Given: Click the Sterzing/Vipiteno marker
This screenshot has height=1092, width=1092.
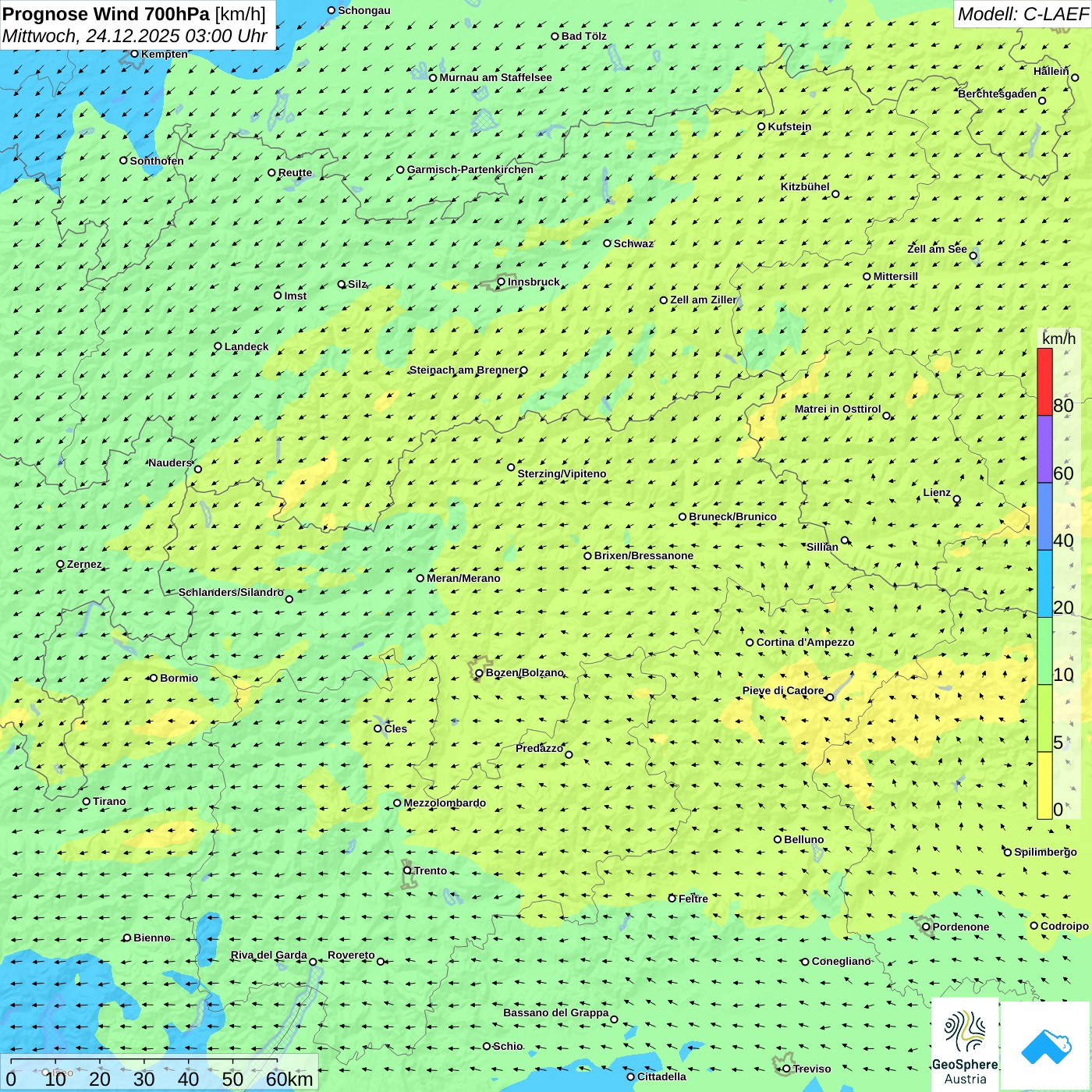Looking at the screenshot, I should click(x=512, y=467).
